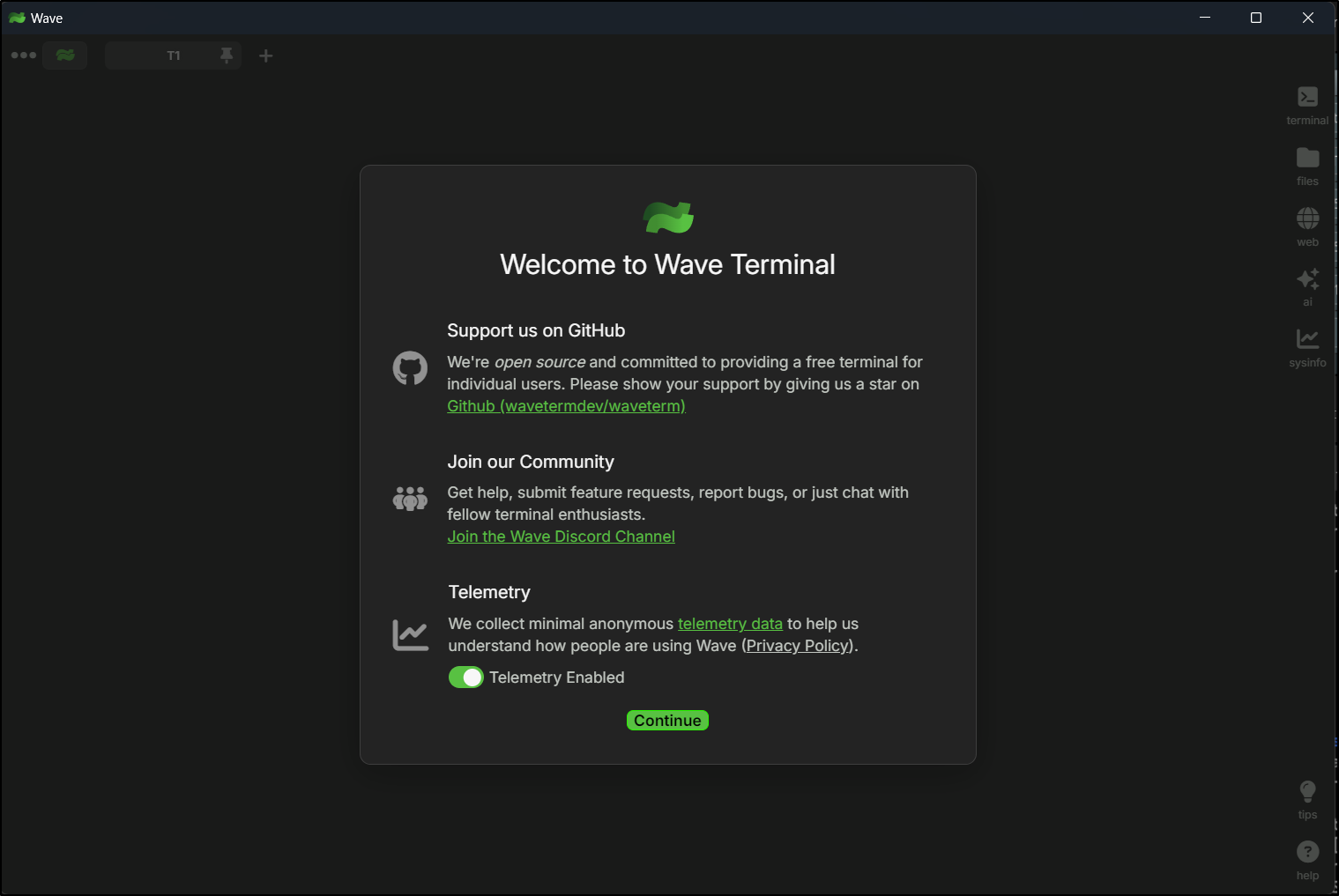
Task: Click the green Wave workspace switcher icon
Action: click(x=65, y=56)
